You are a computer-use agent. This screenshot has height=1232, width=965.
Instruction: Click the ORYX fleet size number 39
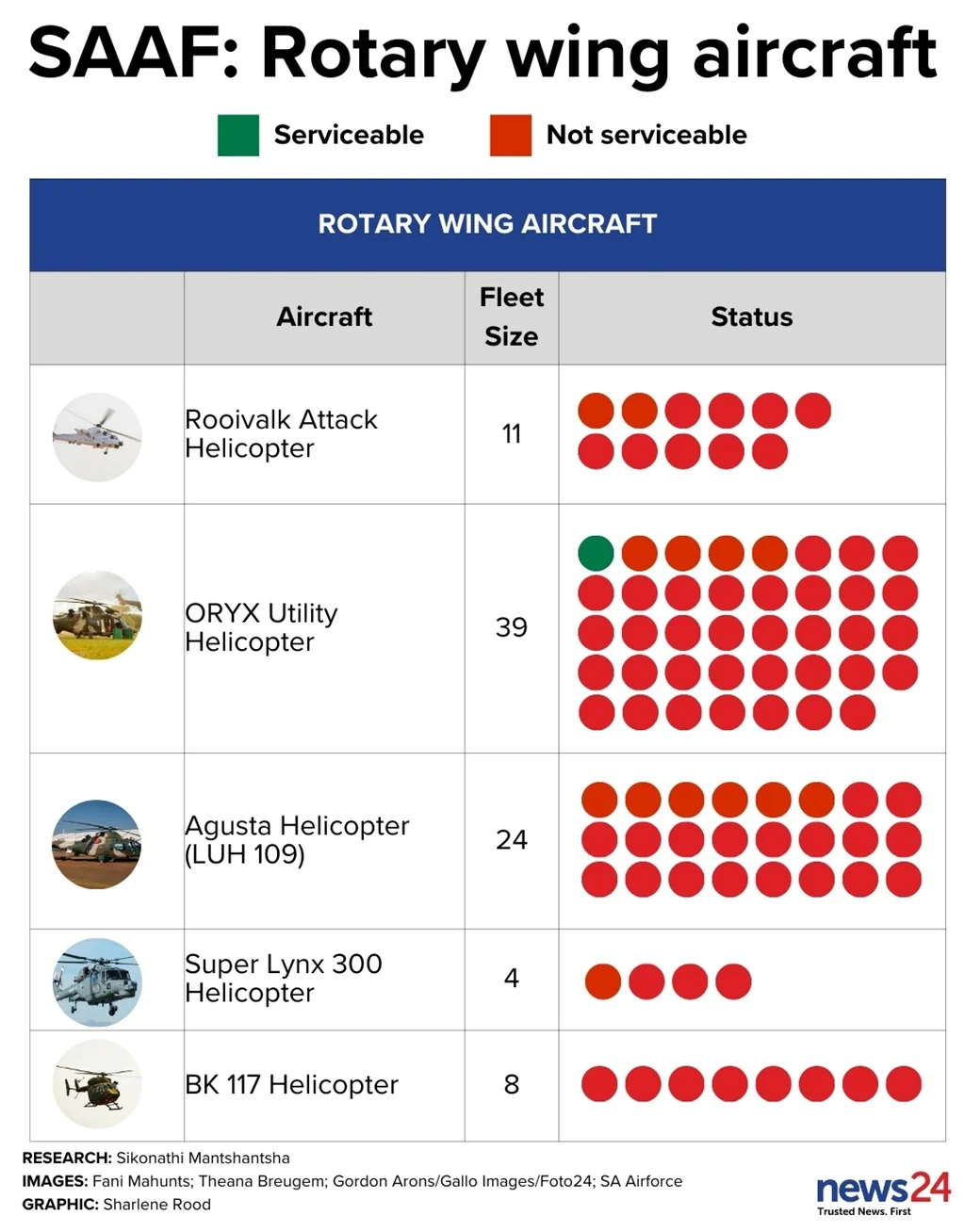point(512,627)
